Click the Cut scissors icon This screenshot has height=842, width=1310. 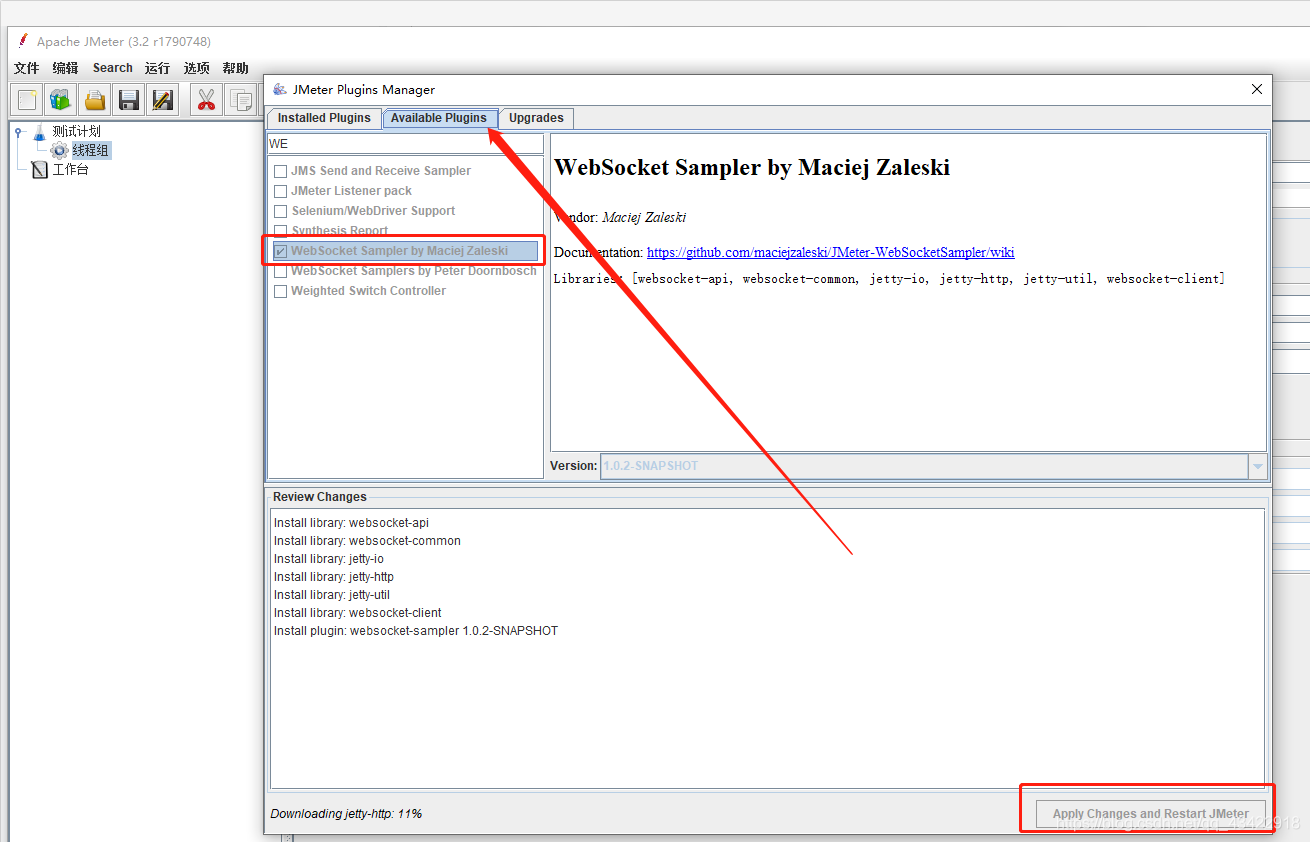(206, 99)
